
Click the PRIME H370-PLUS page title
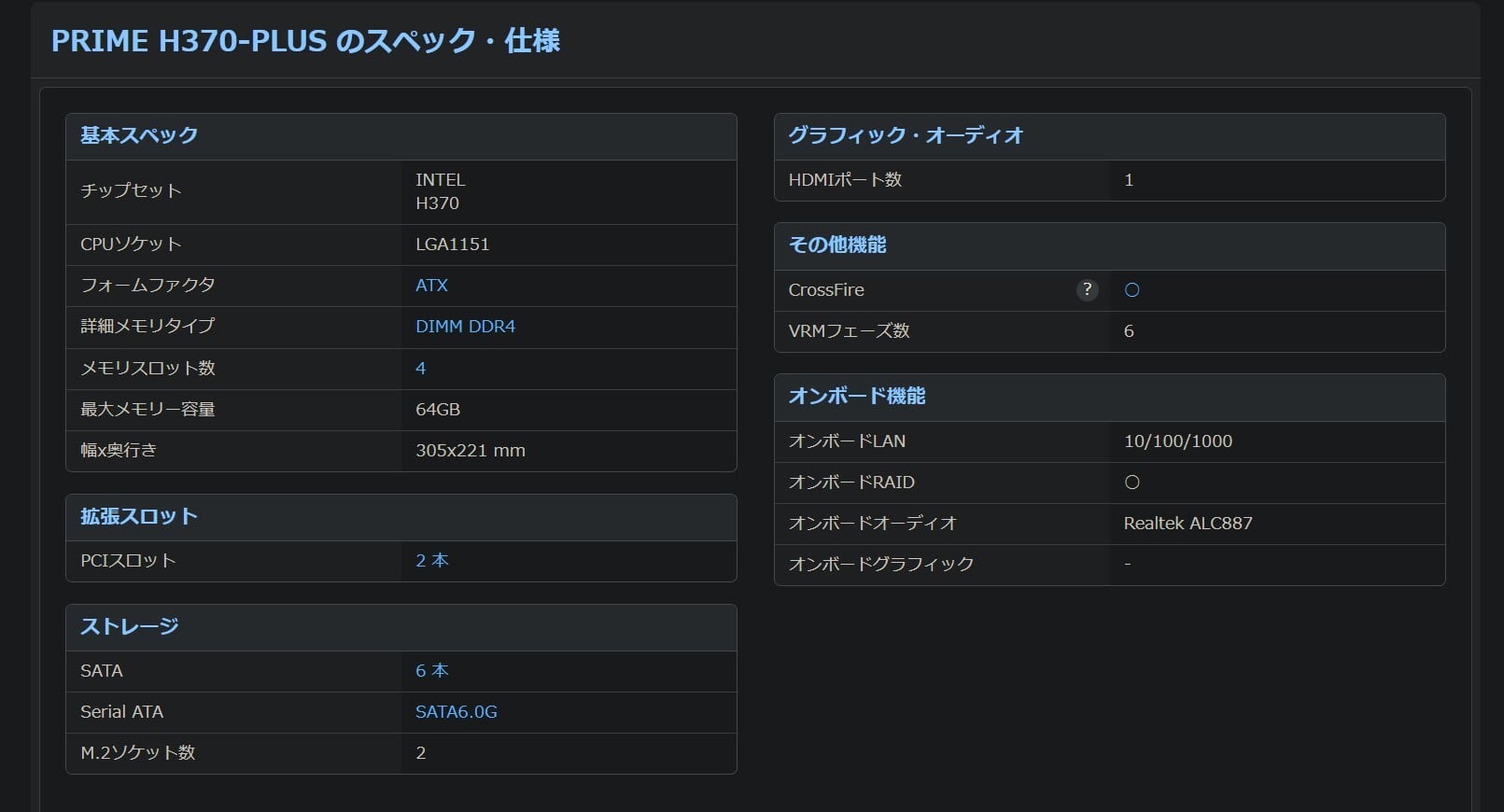click(x=305, y=41)
